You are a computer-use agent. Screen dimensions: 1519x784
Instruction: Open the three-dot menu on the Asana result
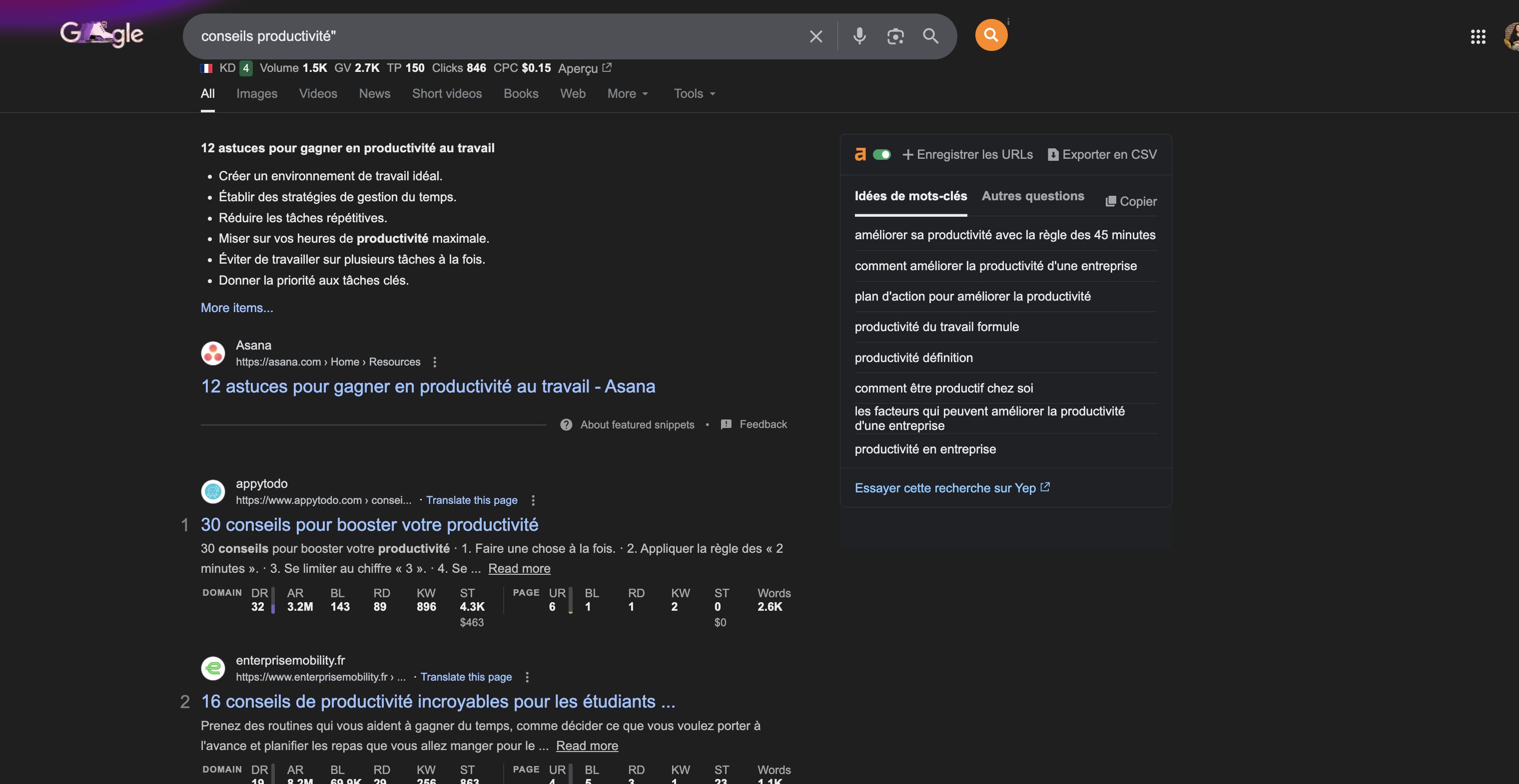[435, 362]
